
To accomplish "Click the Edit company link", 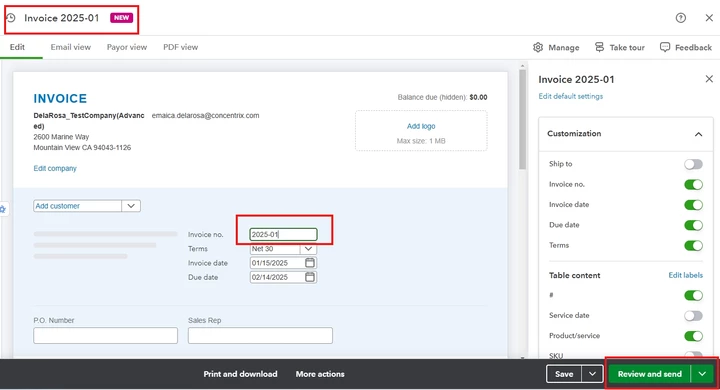I will point(55,168).
